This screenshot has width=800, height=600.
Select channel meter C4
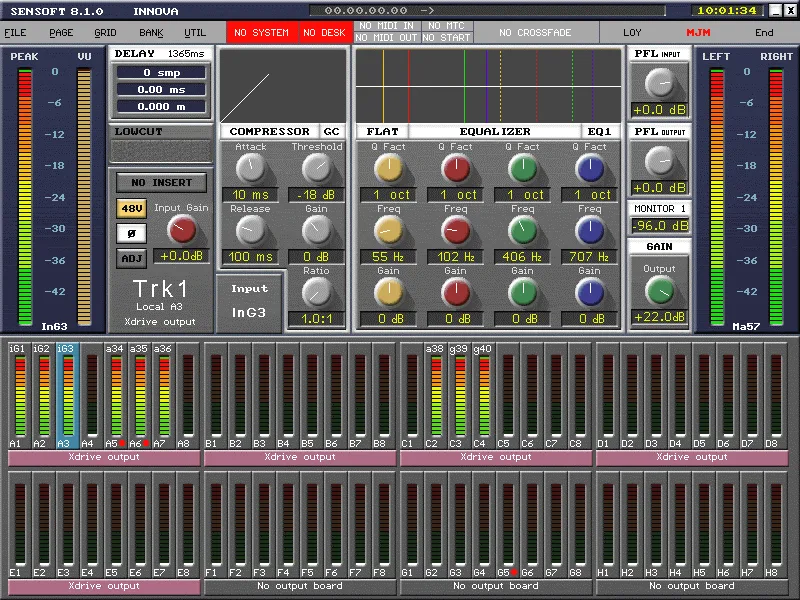[x=483, y=396]
